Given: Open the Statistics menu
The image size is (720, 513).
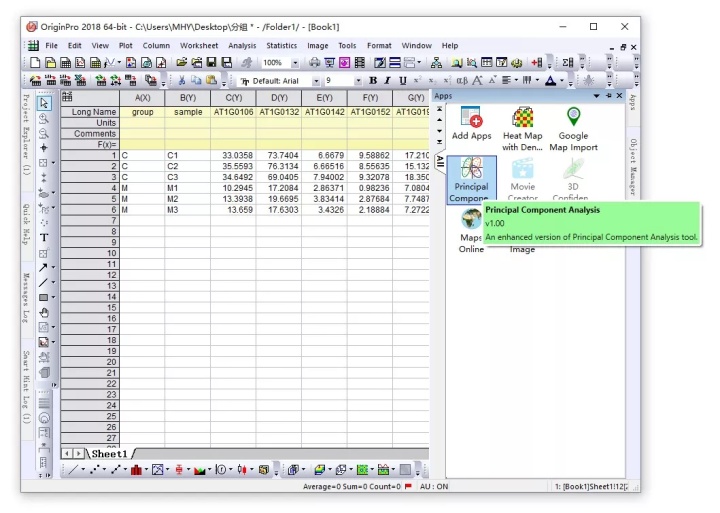Looking at the screenshot, I should (x=281, y=45).
